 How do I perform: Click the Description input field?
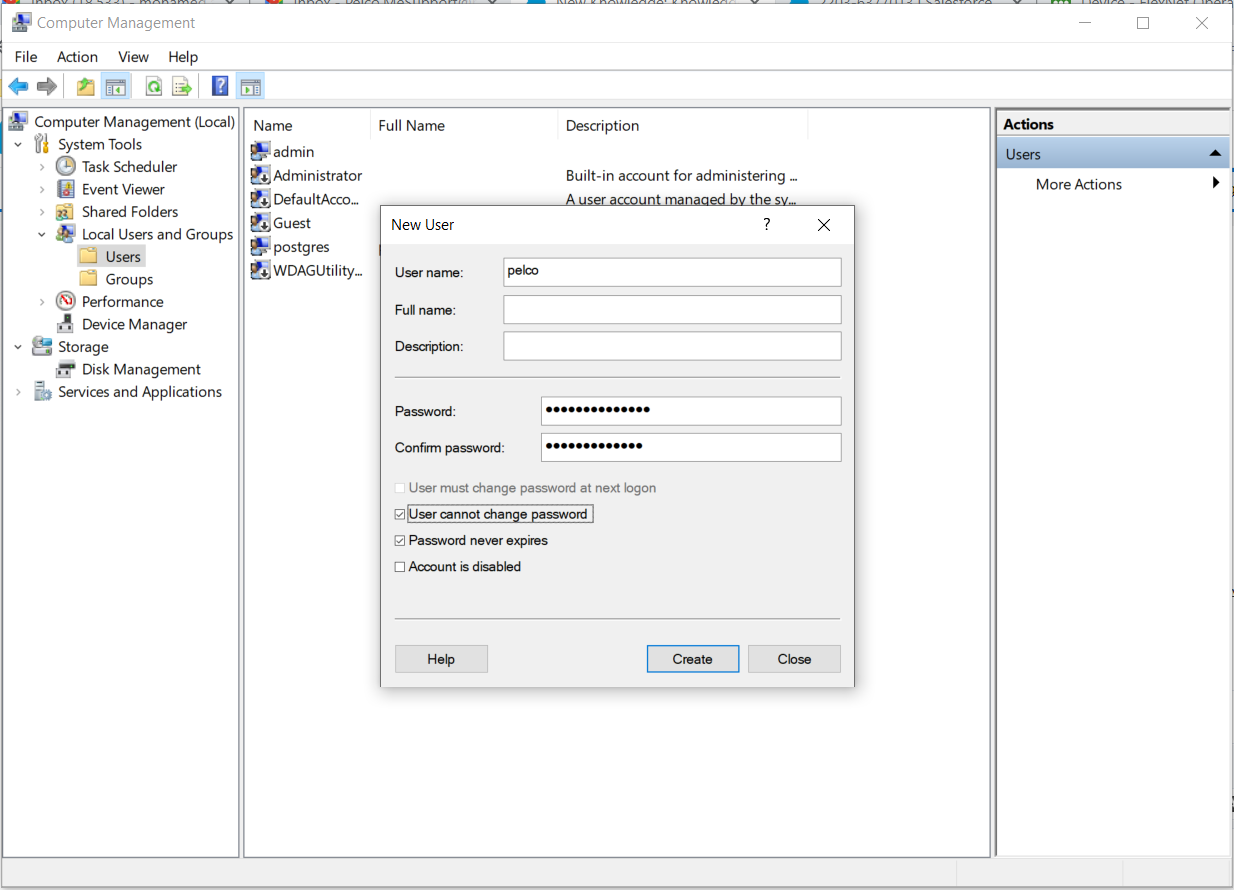[x=672, y=346]
